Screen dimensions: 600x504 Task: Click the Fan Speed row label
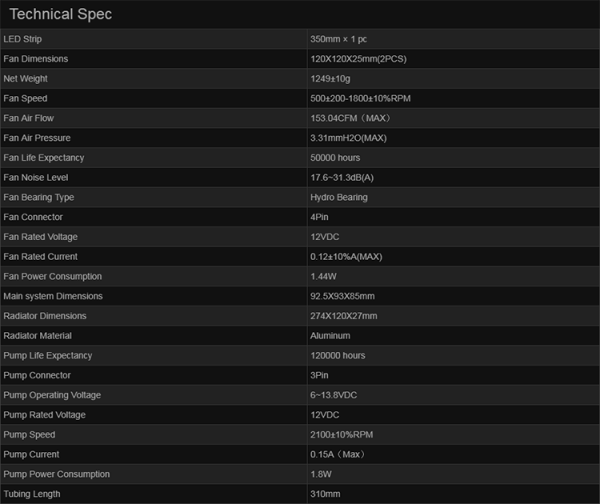pyautogui.click(x=26, y=98)
